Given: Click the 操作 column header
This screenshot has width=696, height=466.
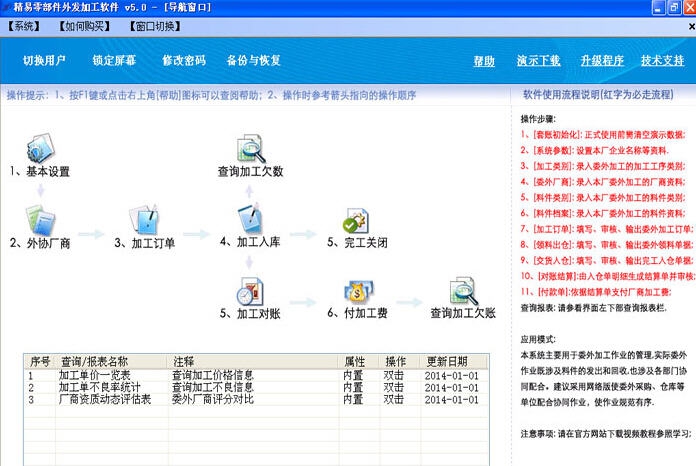Looking at the screenshot, I should (x=400, y=361).
